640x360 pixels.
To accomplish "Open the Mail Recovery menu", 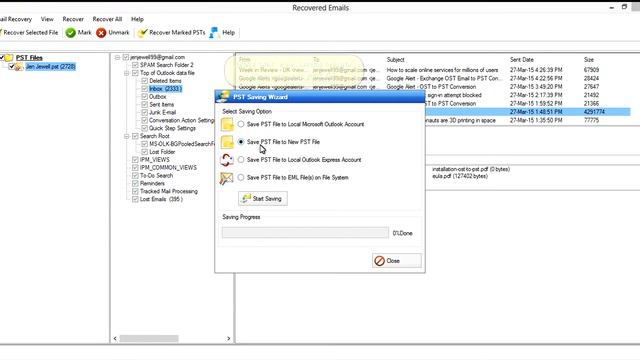I will pyautogui.click(x=16, y=19).
